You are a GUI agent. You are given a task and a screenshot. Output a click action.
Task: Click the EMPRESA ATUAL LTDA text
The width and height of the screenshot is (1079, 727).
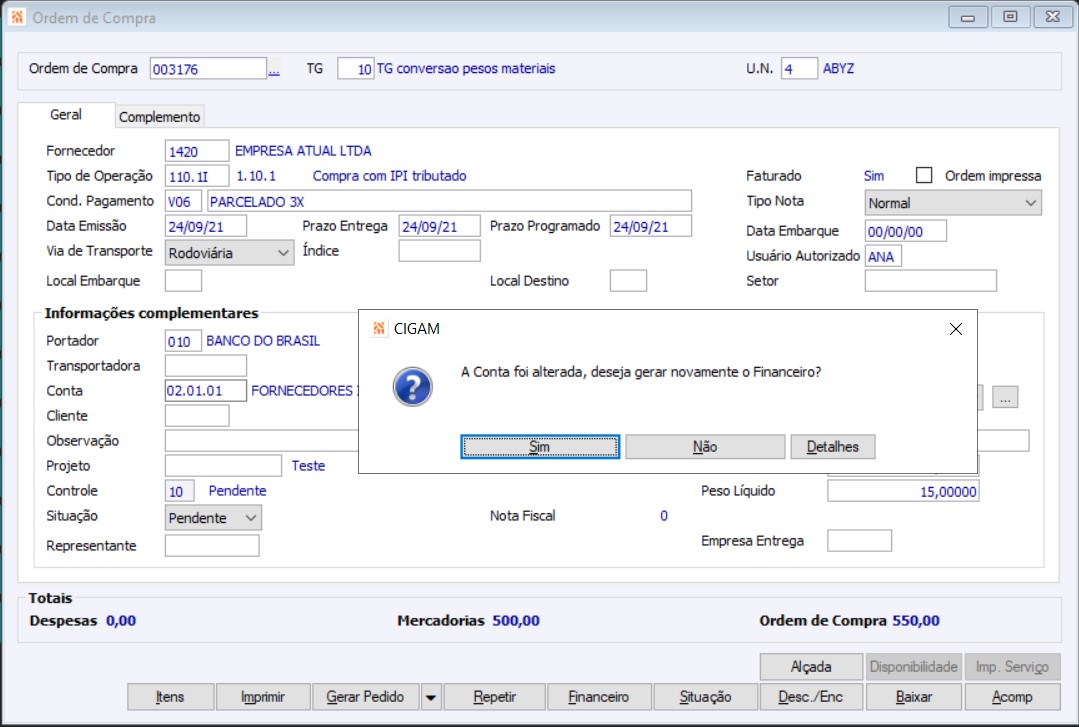303,151
